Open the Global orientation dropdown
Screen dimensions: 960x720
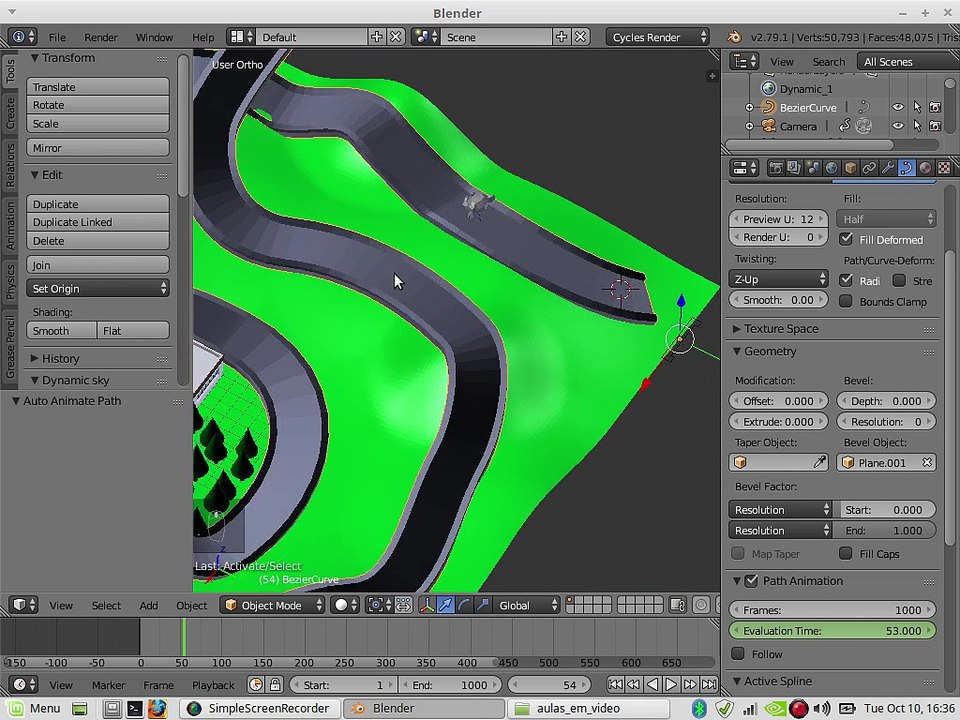click(527, 605)
